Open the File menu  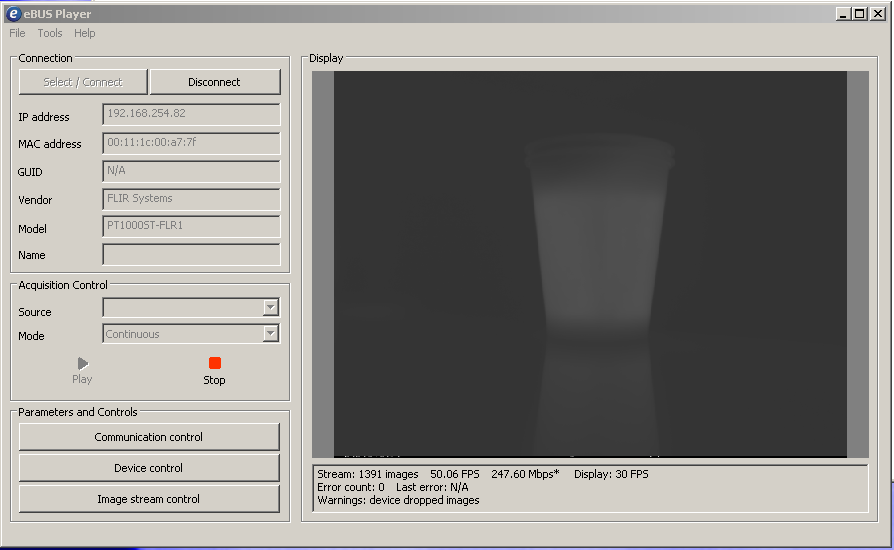tap(17, 33)
